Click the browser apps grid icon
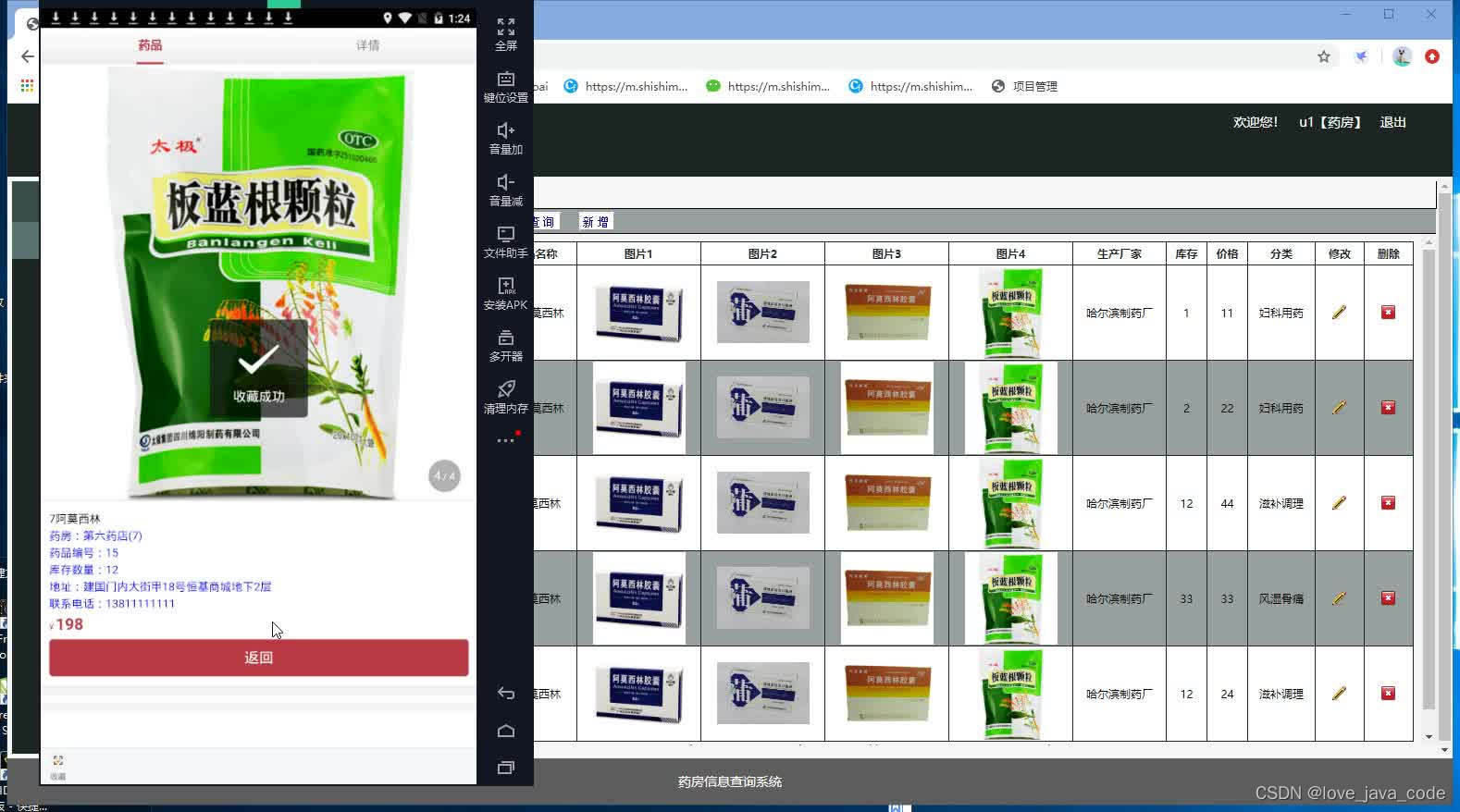The image size is (1460, 812). coord(28,86)
